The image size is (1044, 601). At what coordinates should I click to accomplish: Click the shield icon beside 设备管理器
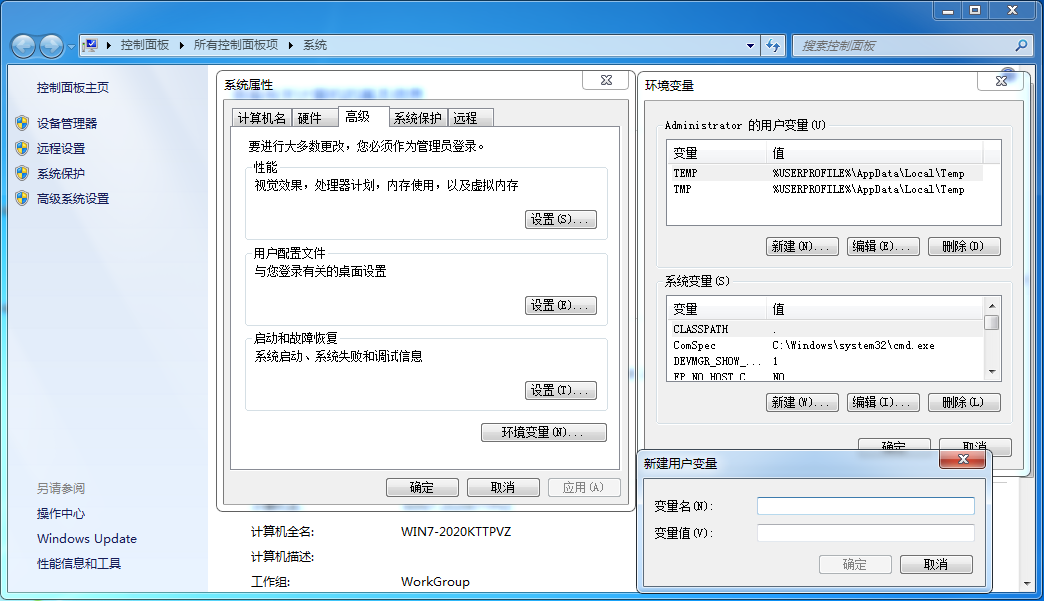click(22, 123)
